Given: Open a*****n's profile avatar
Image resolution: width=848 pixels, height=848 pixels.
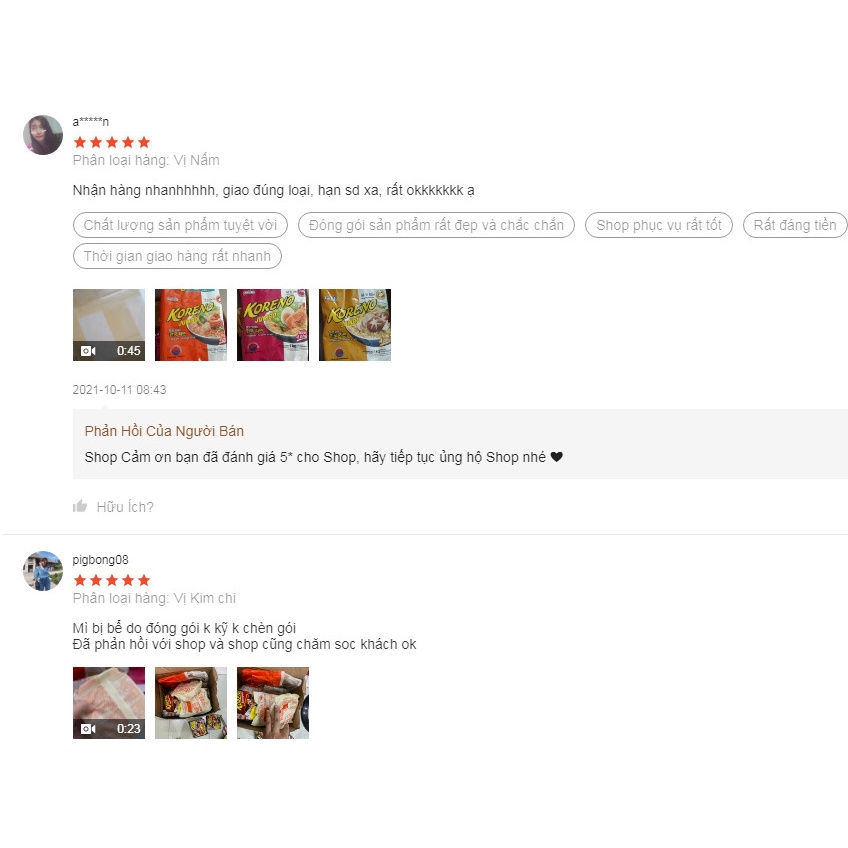Looking at the screenshot, I should [x=43, y=135].
